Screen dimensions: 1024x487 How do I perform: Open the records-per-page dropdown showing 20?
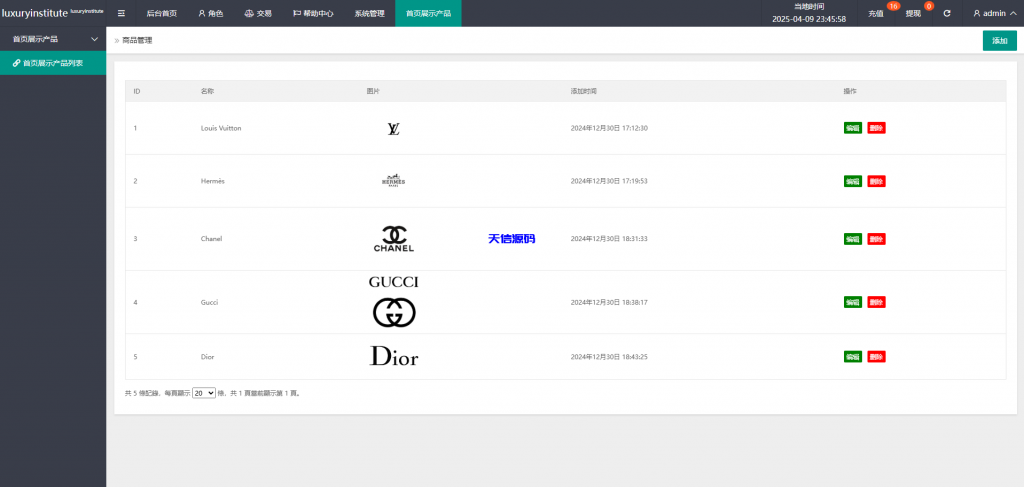tap(204, 393)
